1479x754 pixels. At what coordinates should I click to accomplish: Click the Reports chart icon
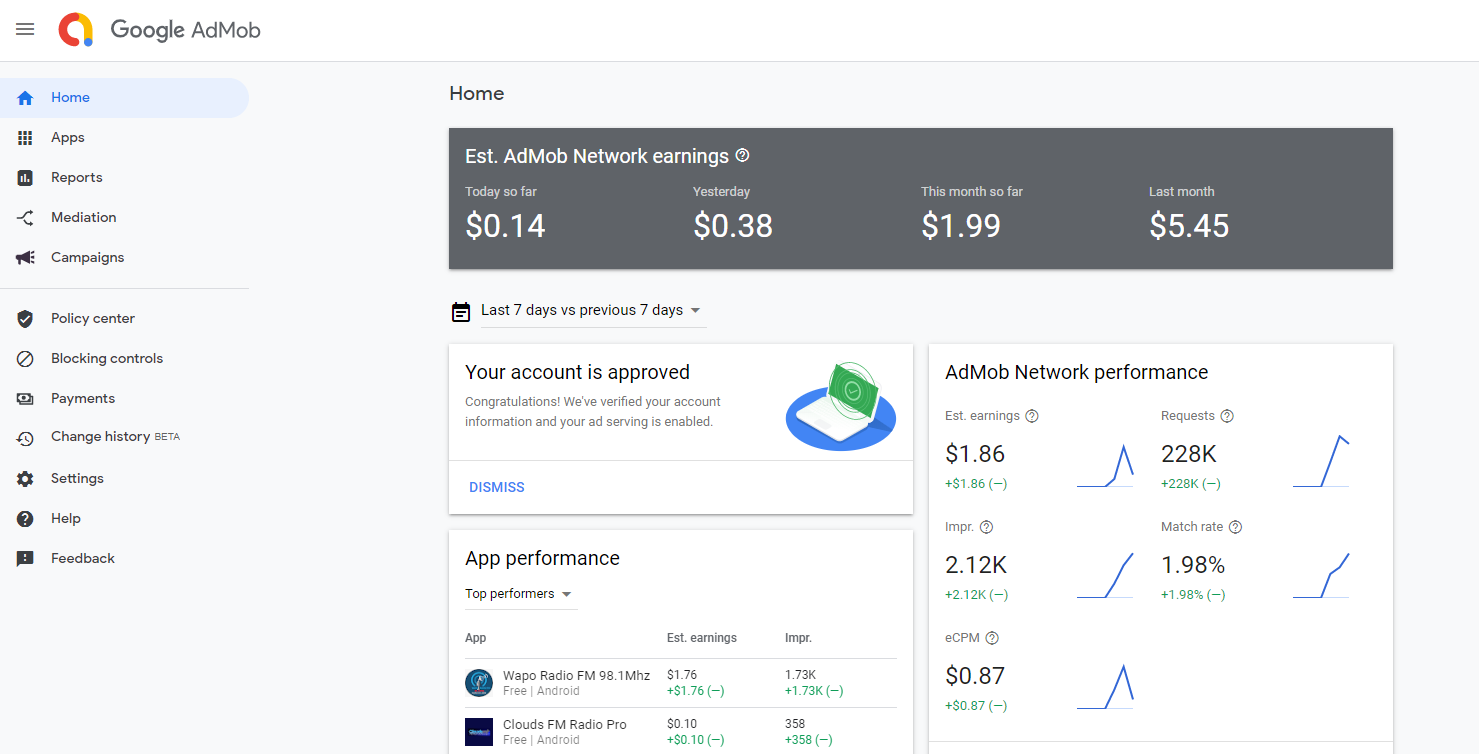point(26,178)
